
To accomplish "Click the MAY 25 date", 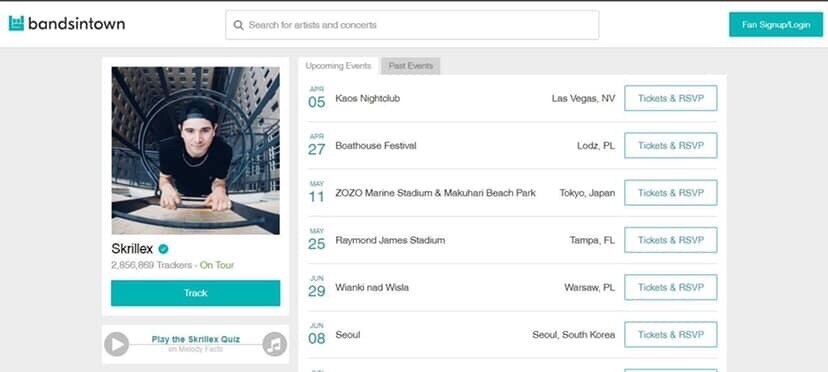I will click(x=316, y=239).
